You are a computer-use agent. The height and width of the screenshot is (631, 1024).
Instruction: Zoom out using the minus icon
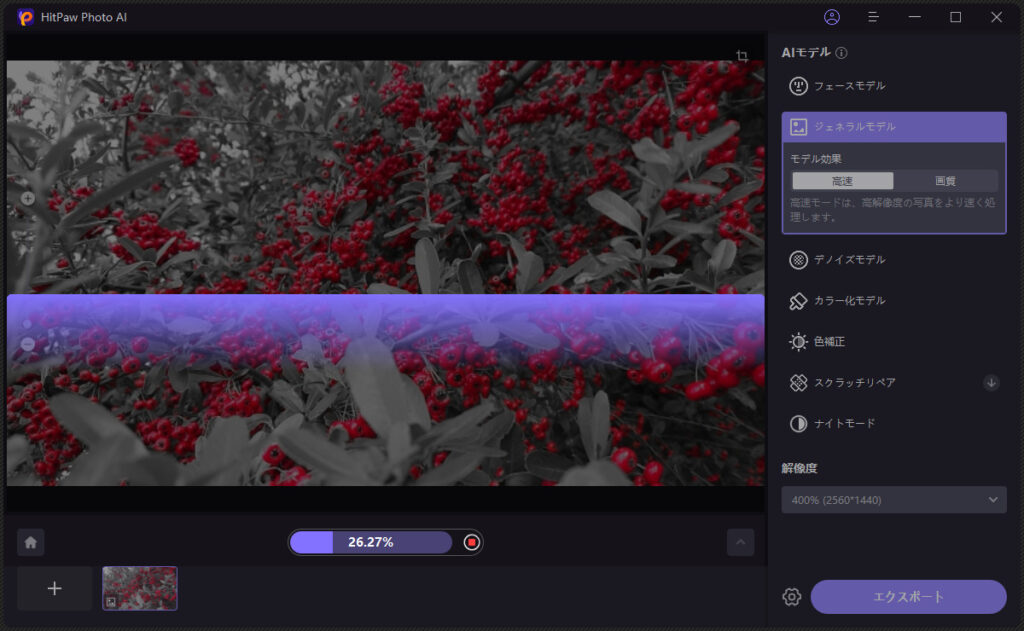(x=27, y=344)
